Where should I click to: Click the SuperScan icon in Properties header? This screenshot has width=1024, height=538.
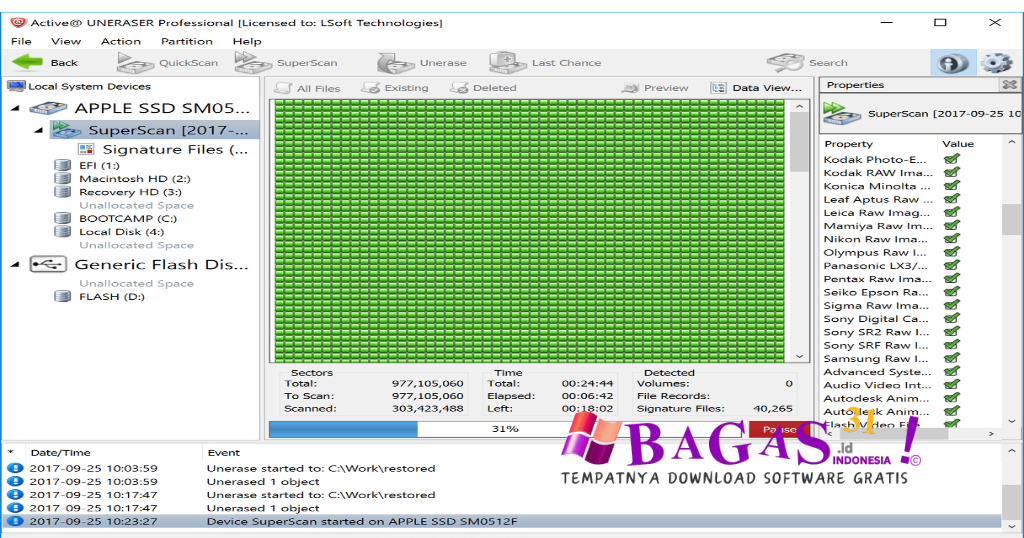pyautogui.click(x=842, y=113)
